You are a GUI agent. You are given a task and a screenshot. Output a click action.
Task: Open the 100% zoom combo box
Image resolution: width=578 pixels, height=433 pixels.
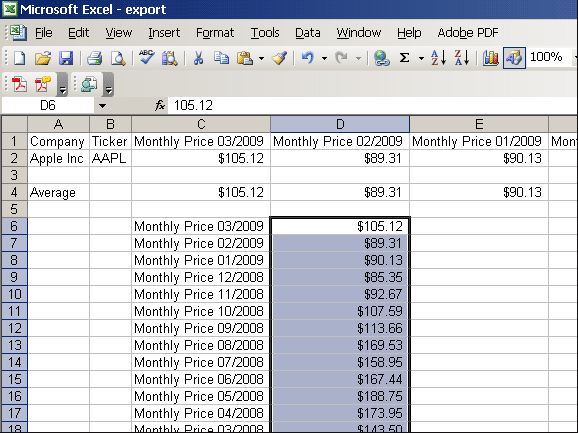(x=552, y=57)
